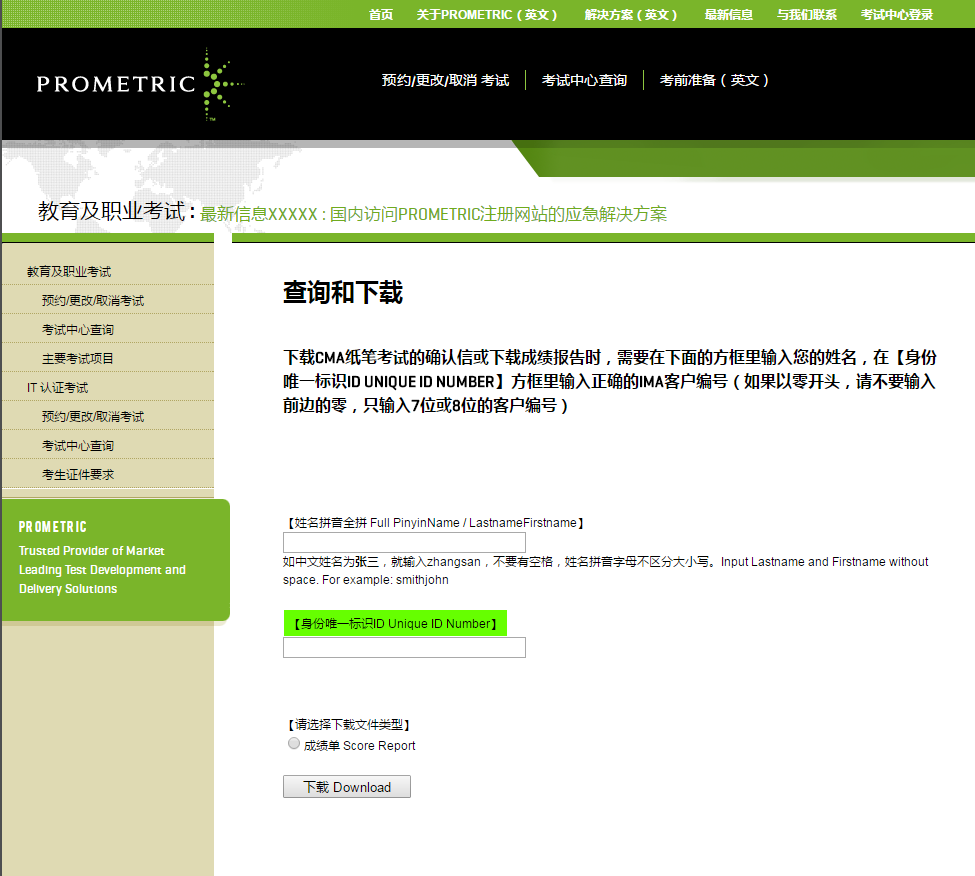Viewport: 975px width, 876px height.
Task: Select the 成绩单 Score Report radio button
Action: coord(294,744)
